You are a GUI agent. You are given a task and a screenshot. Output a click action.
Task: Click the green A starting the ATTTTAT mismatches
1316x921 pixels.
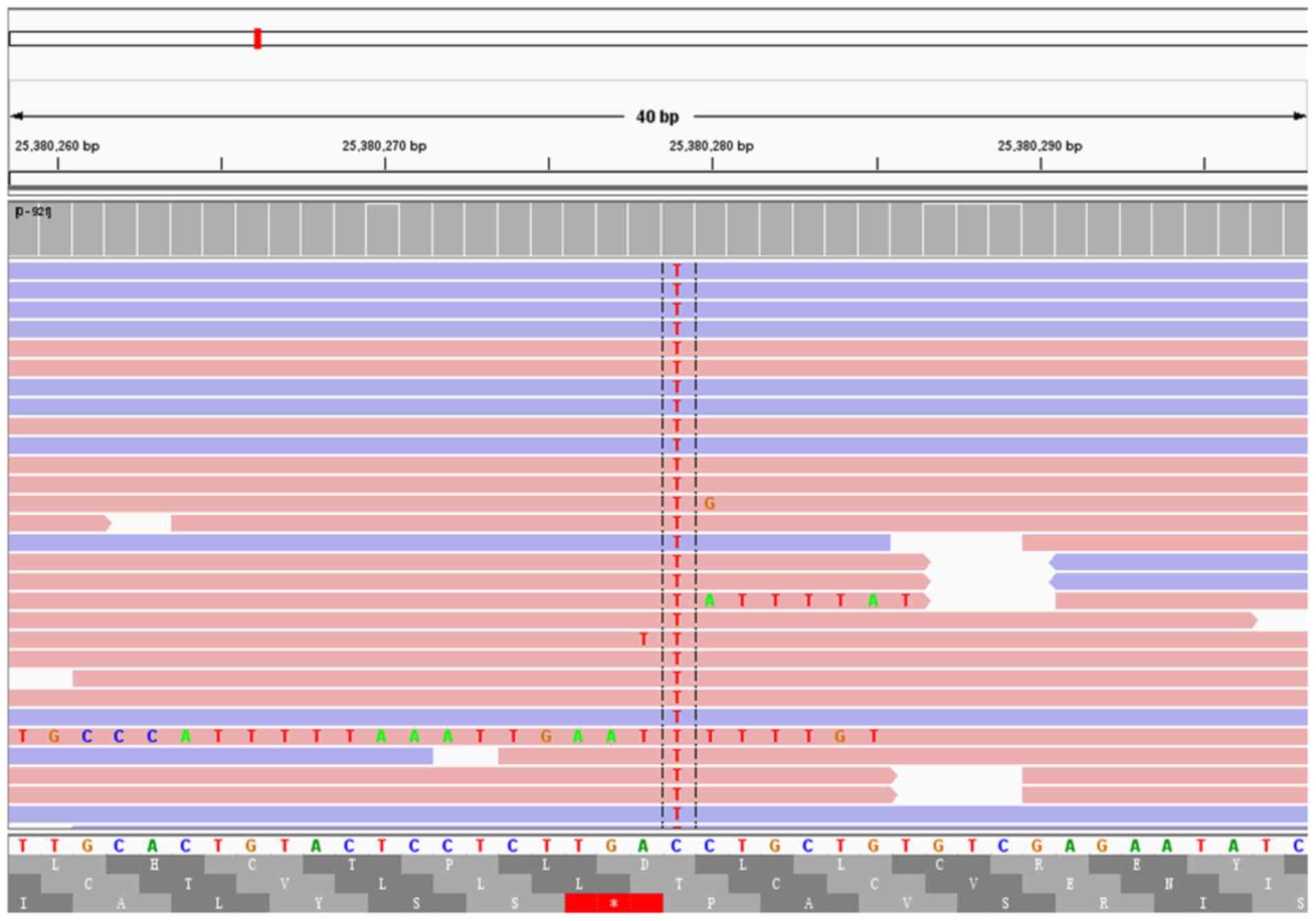pyautogui.click(x=709, y=600)
